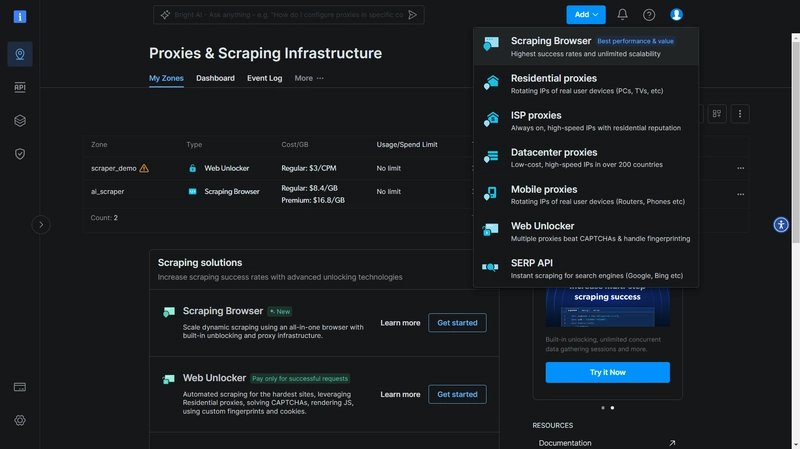This screenshot has width=800, height=449.
Task: Click the SERP API search icon
Action: [490, 267]
